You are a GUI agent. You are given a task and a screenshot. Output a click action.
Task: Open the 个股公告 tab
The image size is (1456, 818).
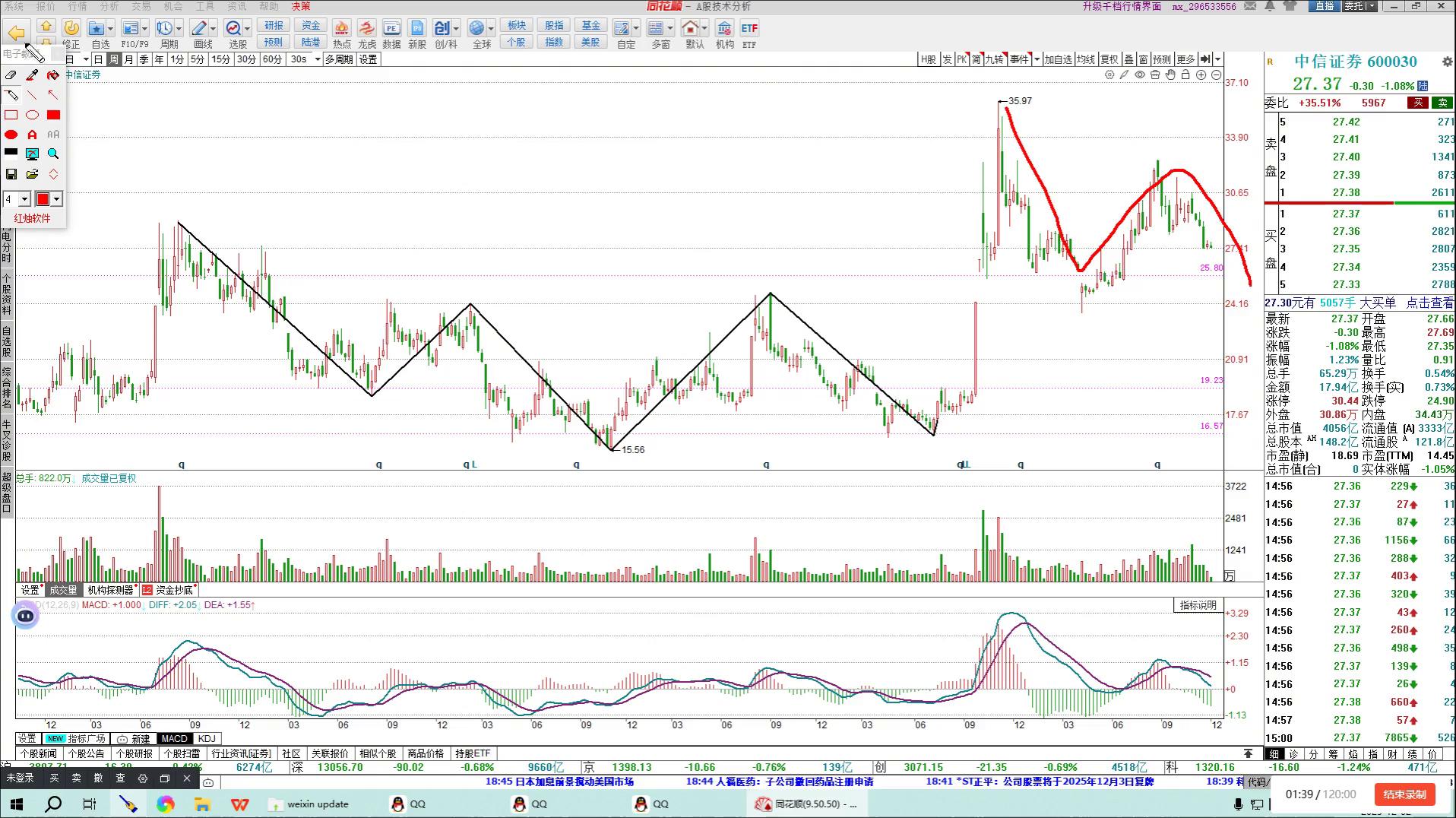(x=87, y=754)
